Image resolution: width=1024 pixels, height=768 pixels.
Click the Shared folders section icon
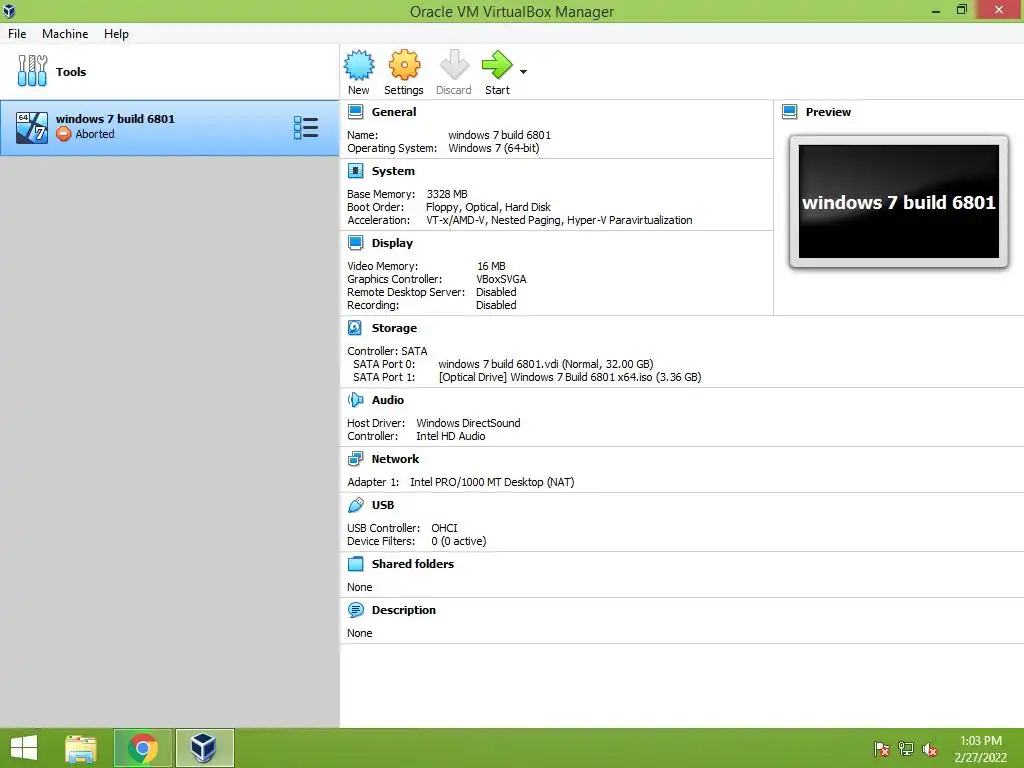[x=355, y=564]
